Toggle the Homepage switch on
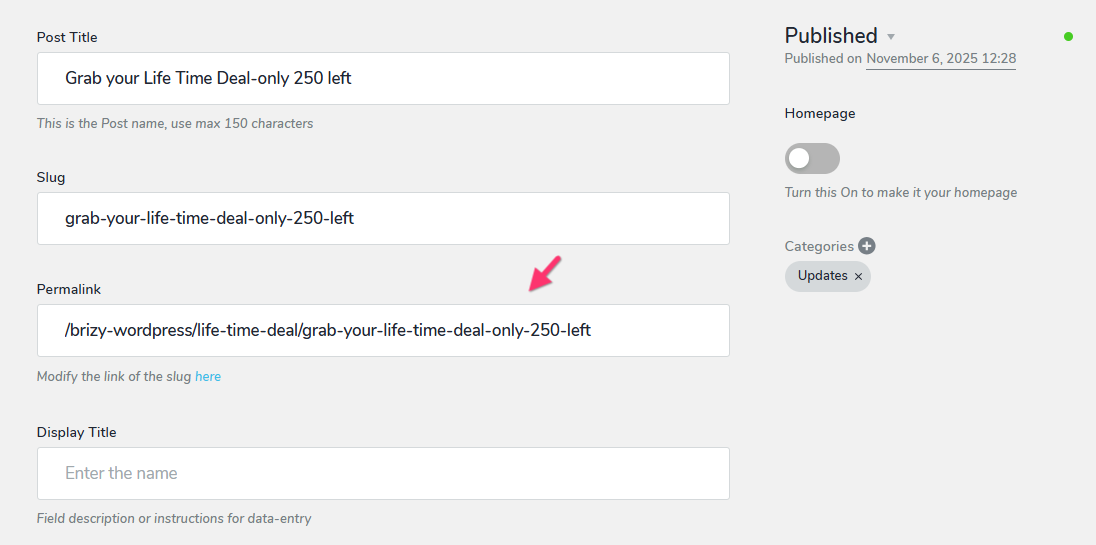1096x545 pixels. tap(812, 159)
